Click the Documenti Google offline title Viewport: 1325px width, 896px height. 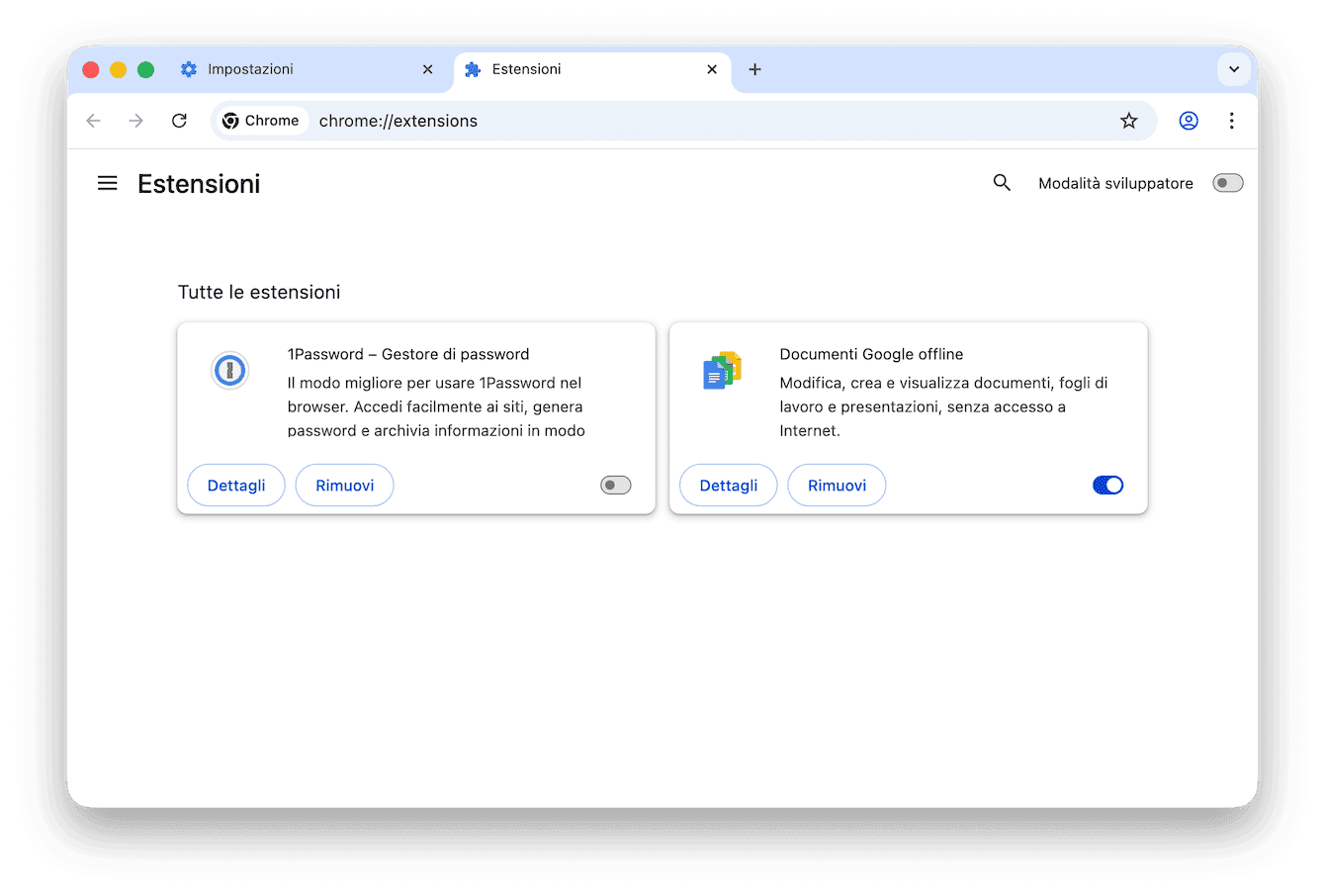coord(871,354)
